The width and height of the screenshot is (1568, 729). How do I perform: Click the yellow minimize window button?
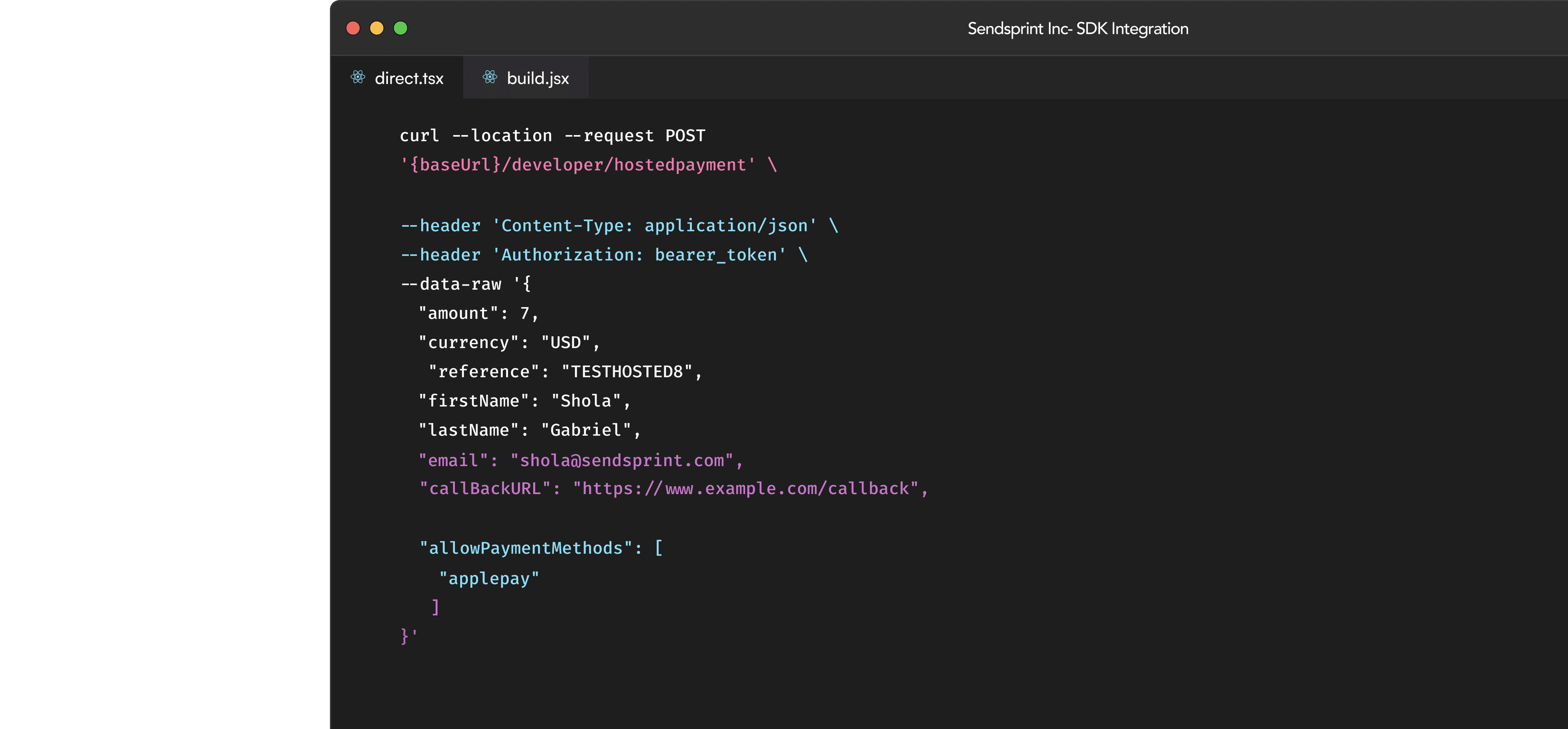tap(377, 28)
